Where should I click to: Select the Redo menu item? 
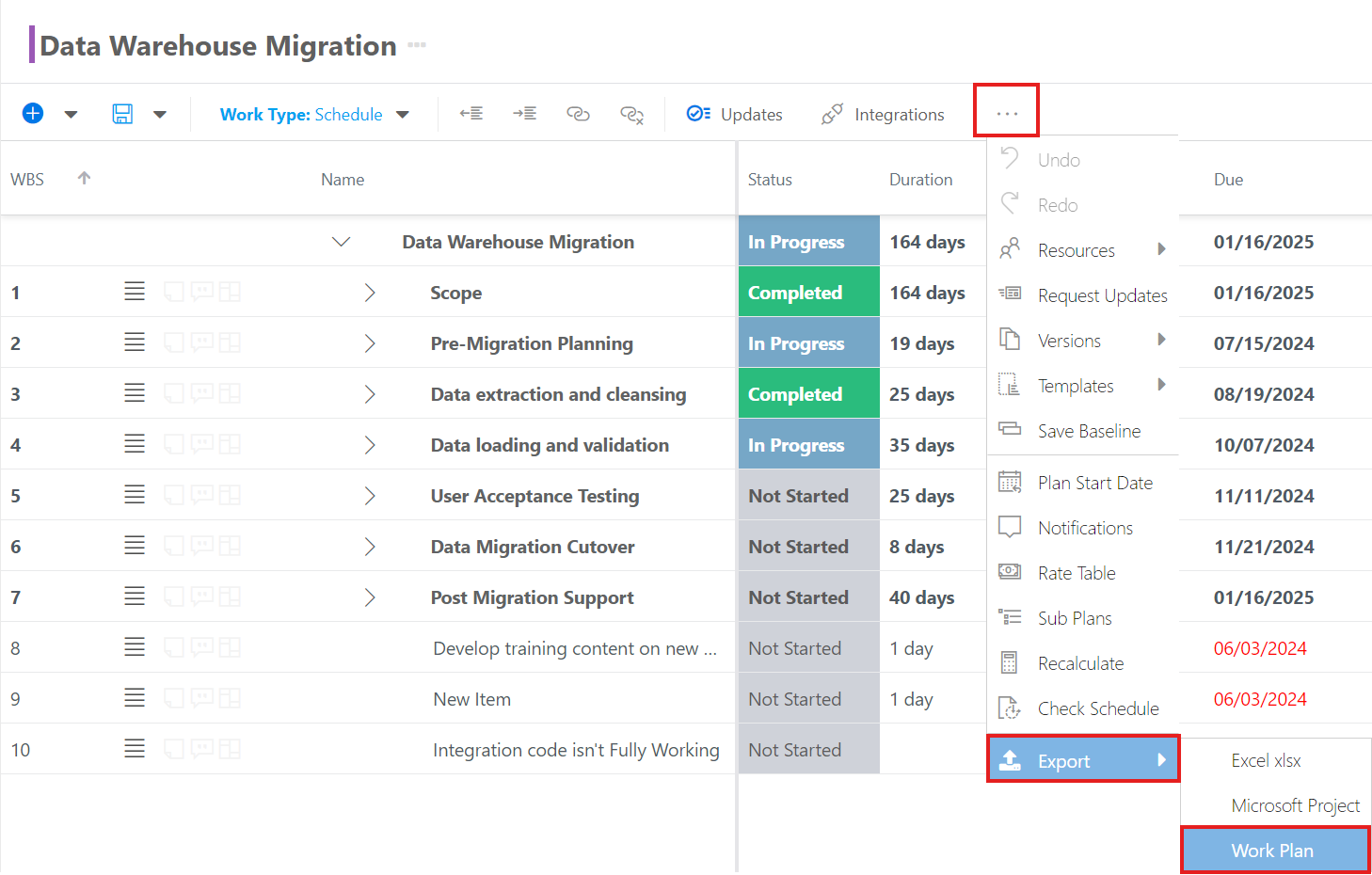(x=1082, y=205)
